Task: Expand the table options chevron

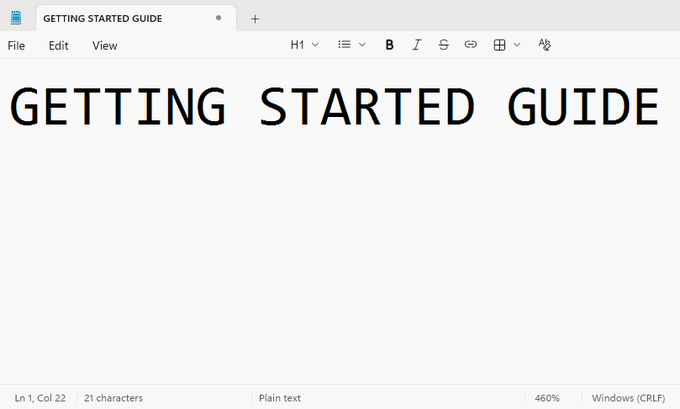Action: [x=517, y=45]
